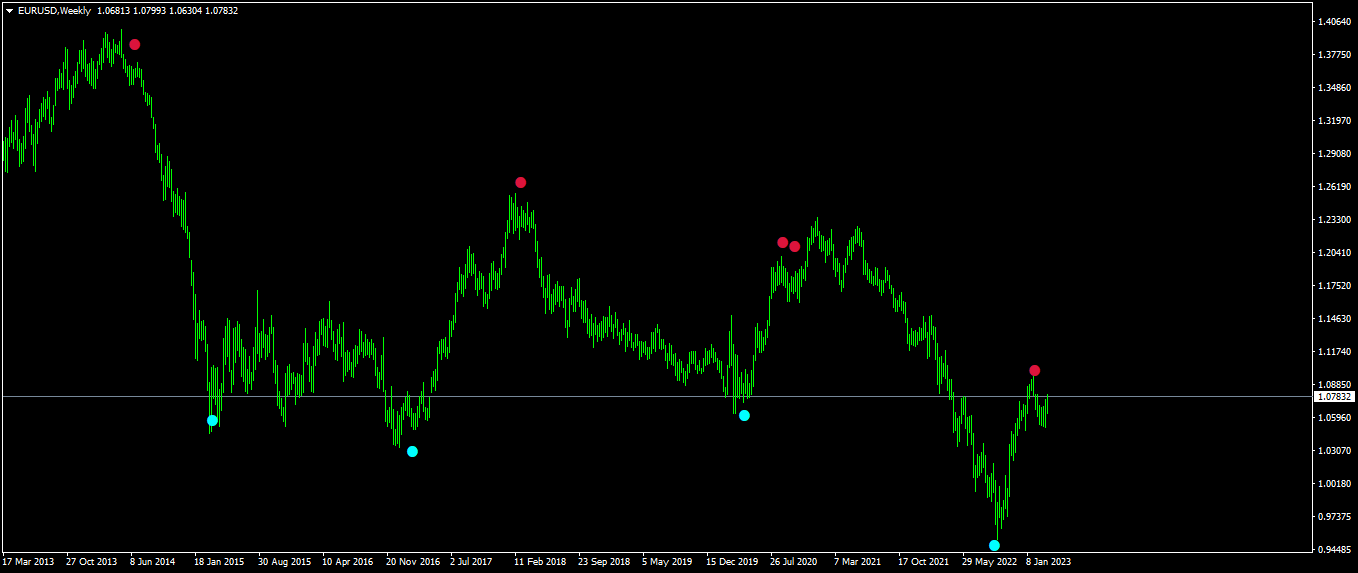
Task: Click the 17 Mar 2013 date label
Action: pos(28,562)
